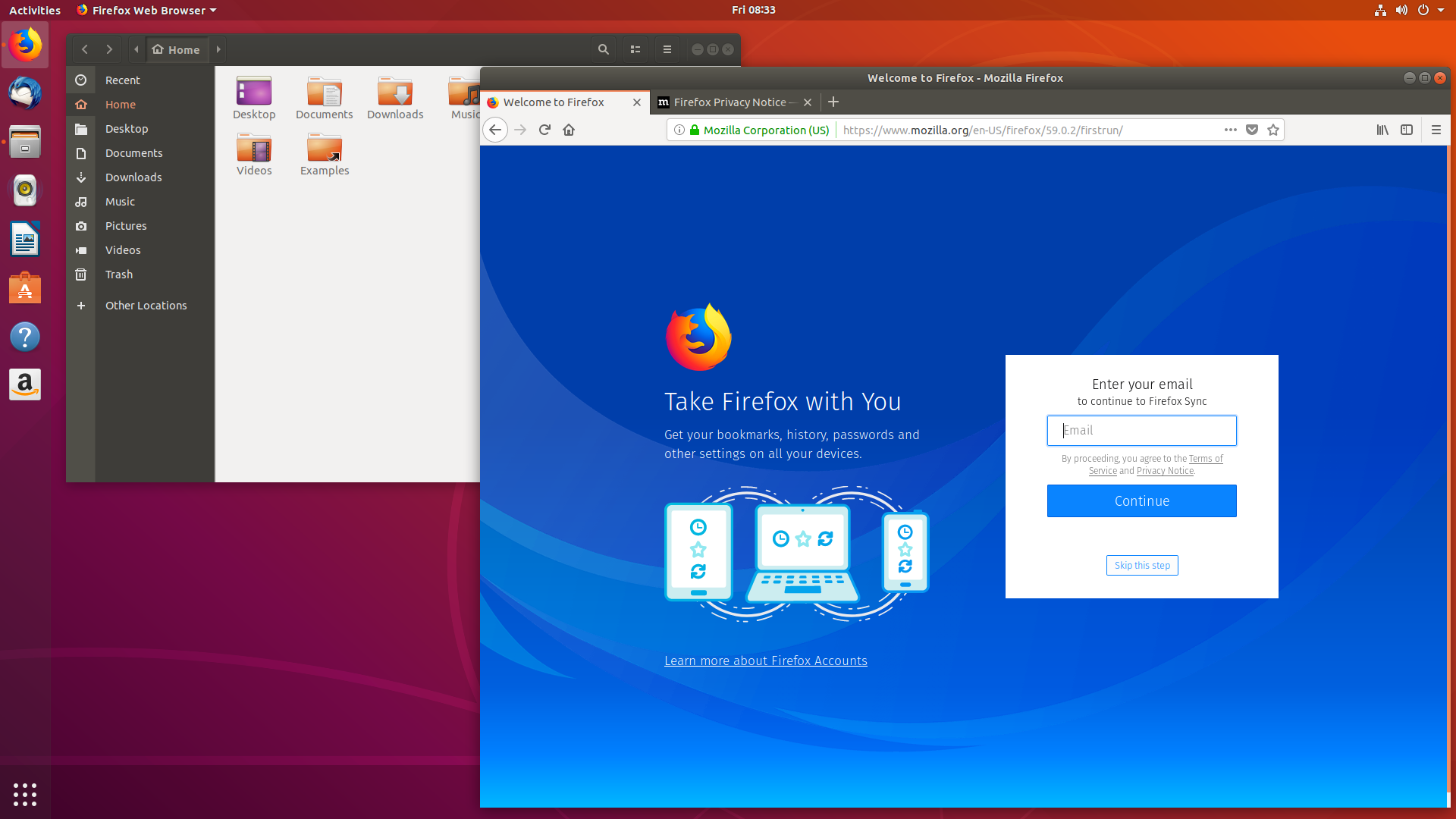Open Thunderbird Mail from the dock
The height and width of the screenshot is (819, 1456).
[25, 93]
